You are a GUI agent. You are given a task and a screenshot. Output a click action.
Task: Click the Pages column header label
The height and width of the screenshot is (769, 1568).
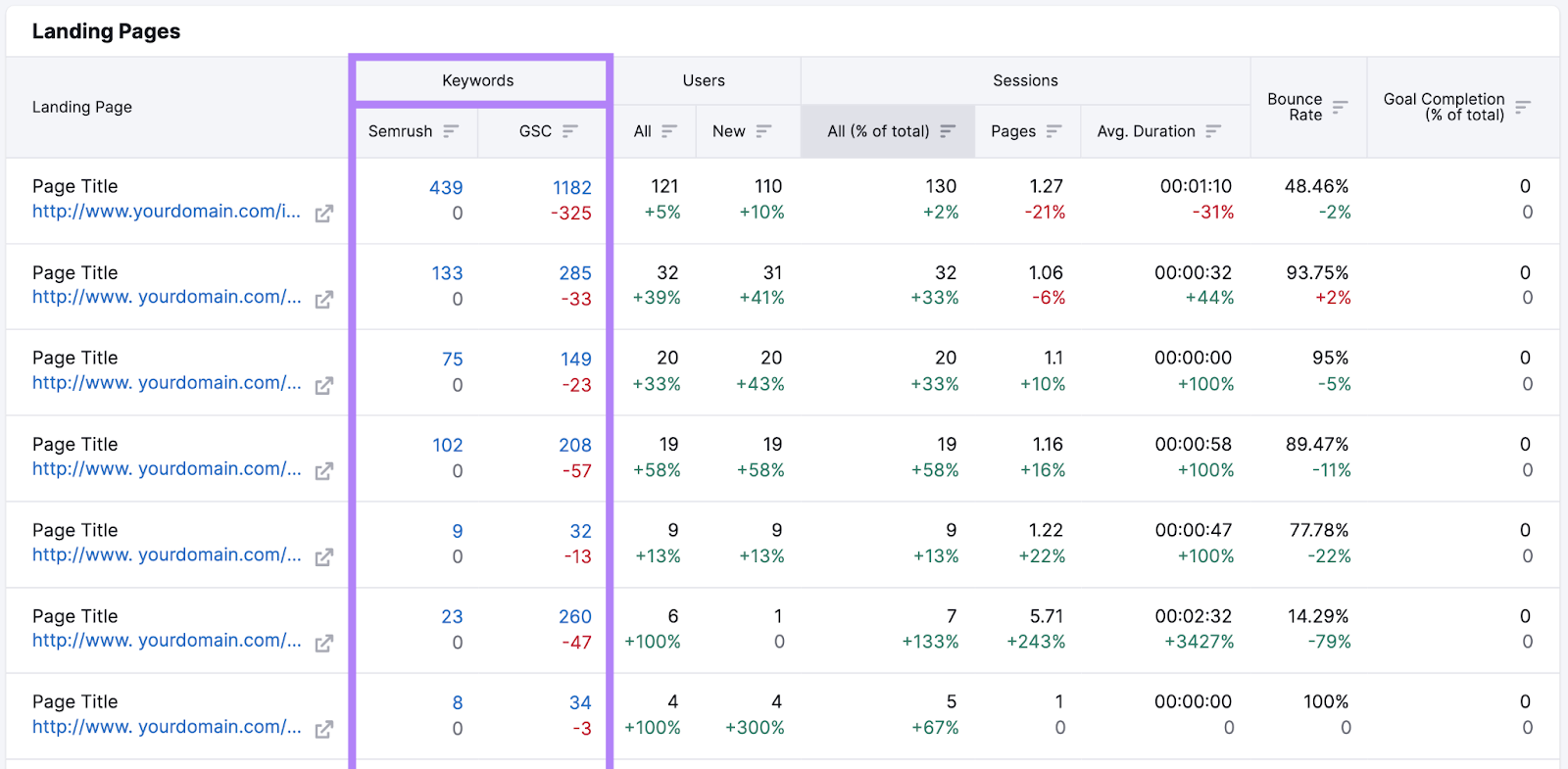[1013, 131]
